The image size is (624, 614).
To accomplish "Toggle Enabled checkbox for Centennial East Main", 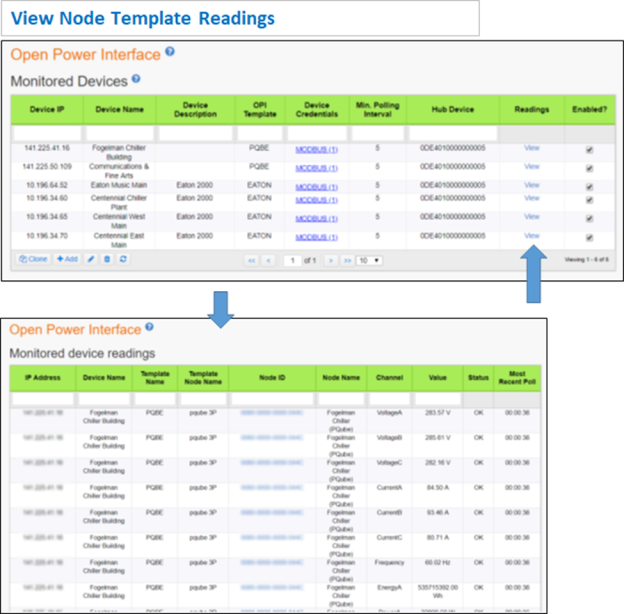I will [588, 236].
